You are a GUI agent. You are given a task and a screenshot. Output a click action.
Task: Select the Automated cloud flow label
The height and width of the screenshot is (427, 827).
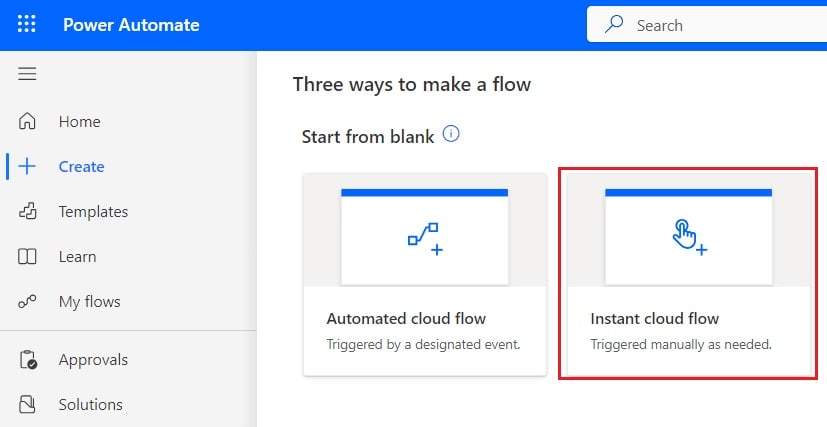coord(406,318)
